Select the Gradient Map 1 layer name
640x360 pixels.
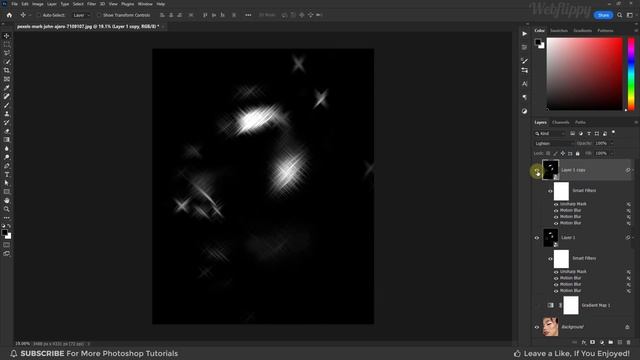[x=596, y=305]
